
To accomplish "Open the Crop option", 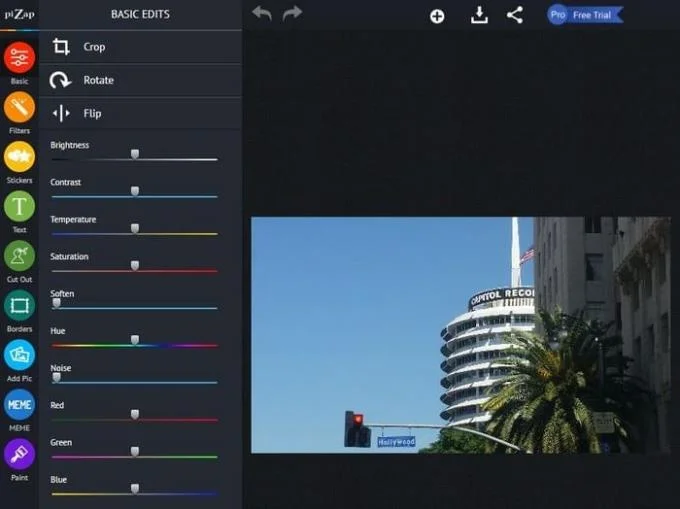I will coord(140,47).
